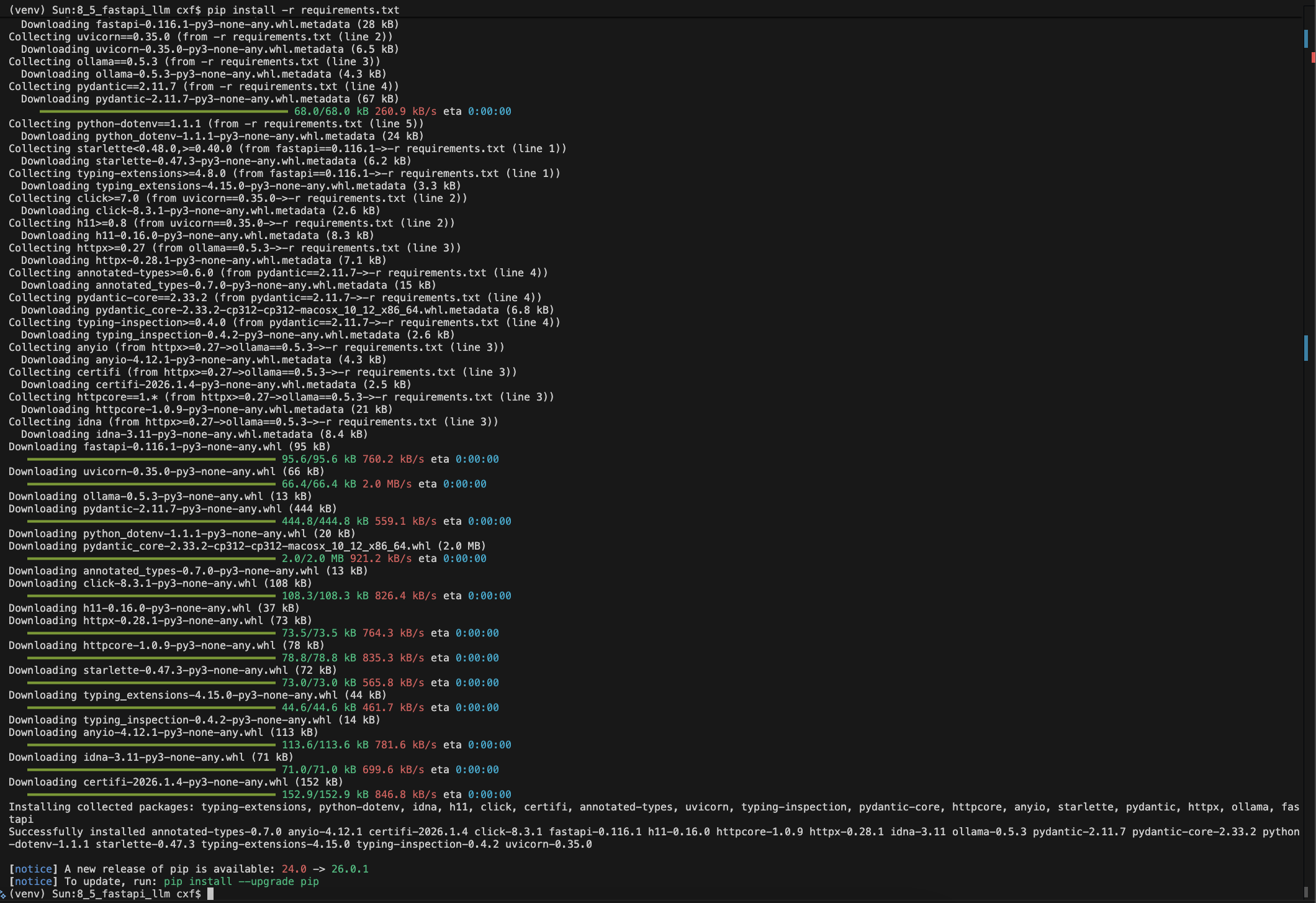The width and height of the screenshot is (1316, 903).
Task: Click the new pip version '26.0.1'
Action: [349, 869]
